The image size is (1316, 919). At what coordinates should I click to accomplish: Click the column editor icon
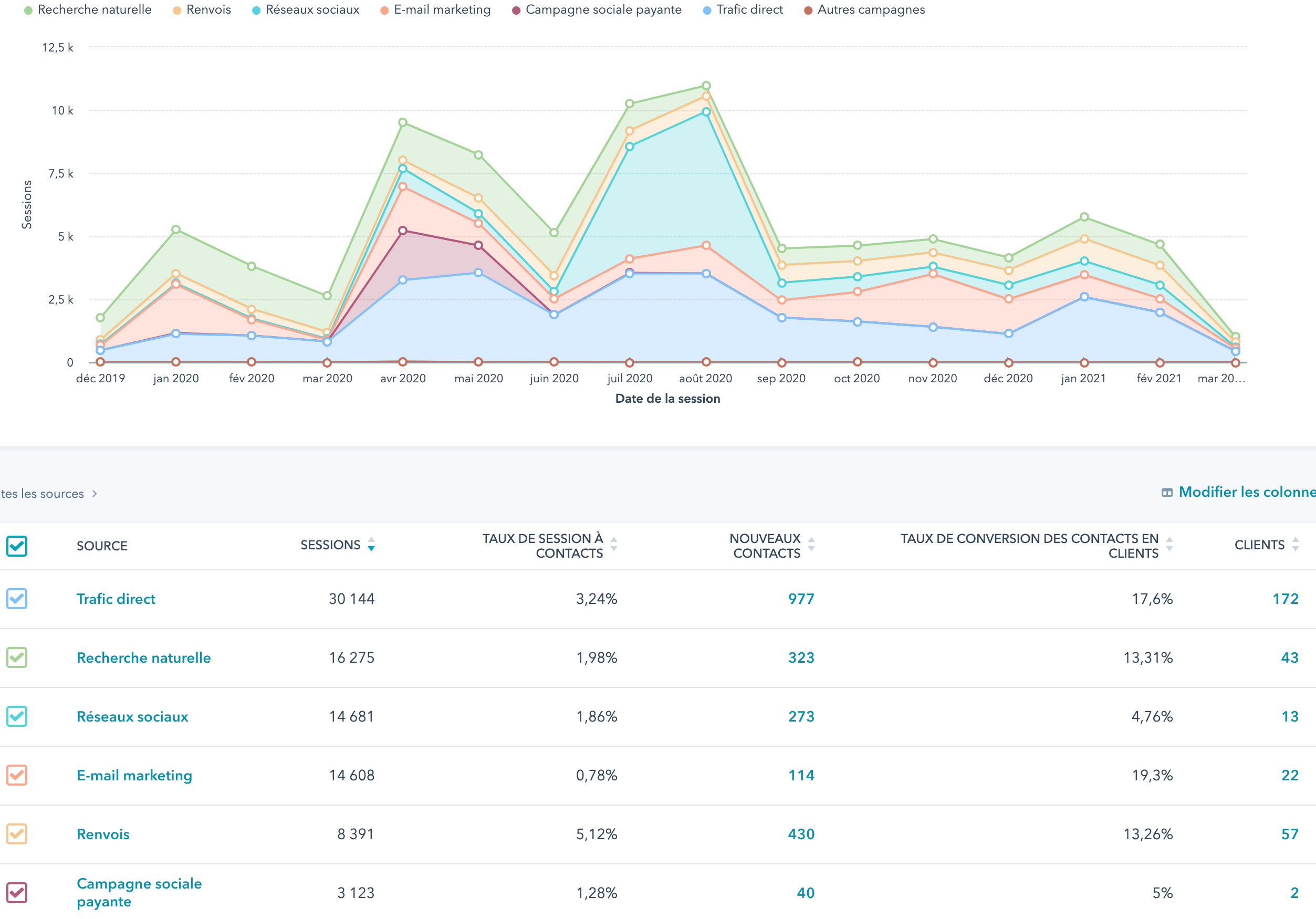(x=1167, y=493)
